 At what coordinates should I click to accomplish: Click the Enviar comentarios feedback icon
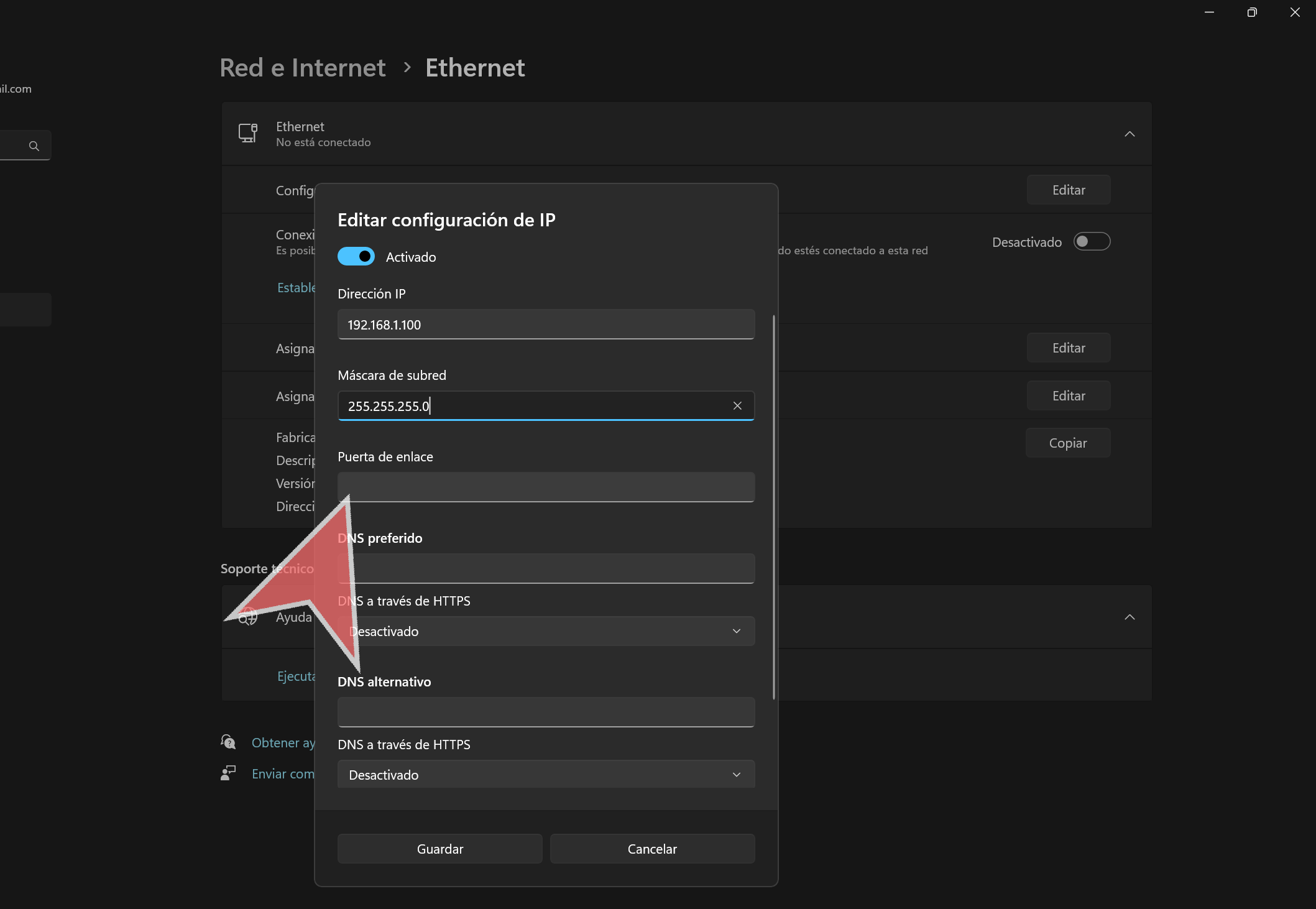228,773
